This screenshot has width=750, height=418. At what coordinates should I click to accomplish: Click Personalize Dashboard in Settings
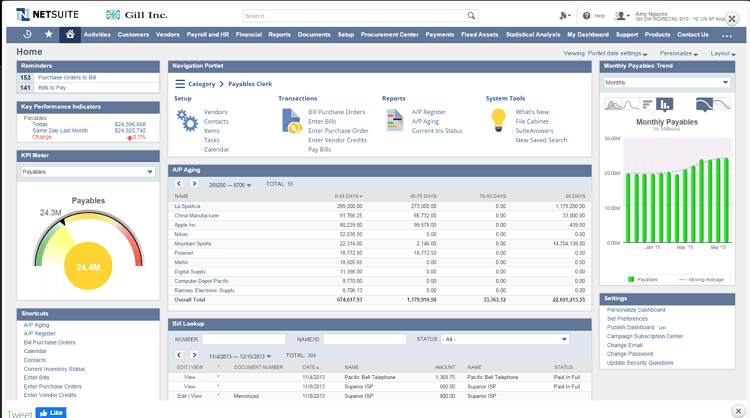point(636,310)
